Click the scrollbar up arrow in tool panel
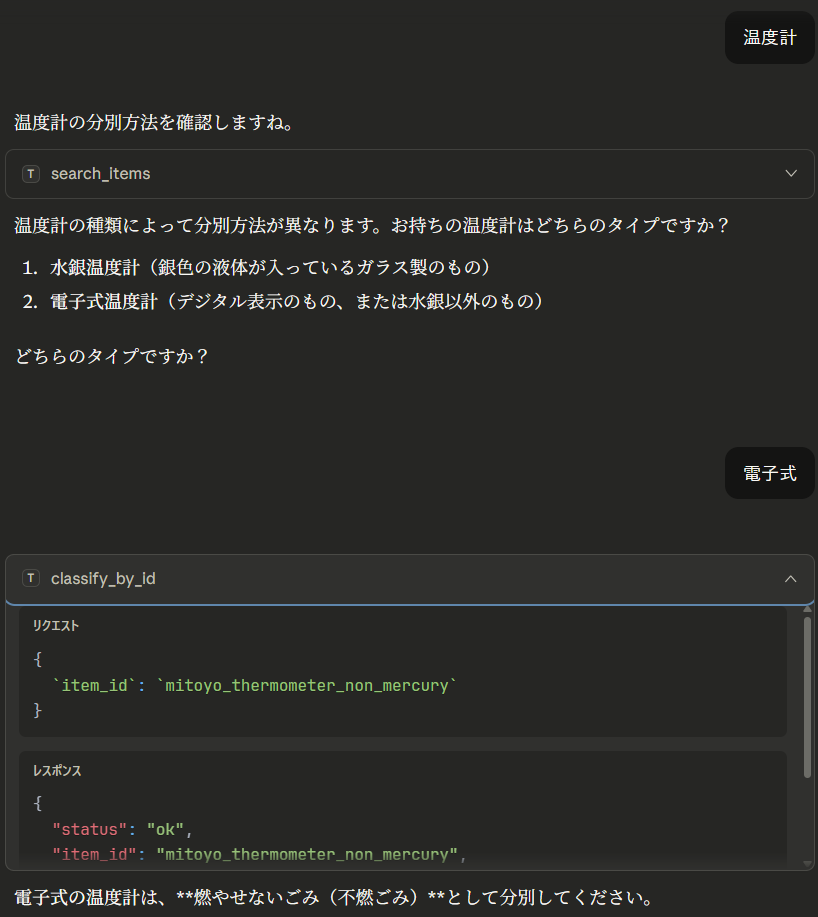This screenshot has width=818, height=917. tap(807, 609)
